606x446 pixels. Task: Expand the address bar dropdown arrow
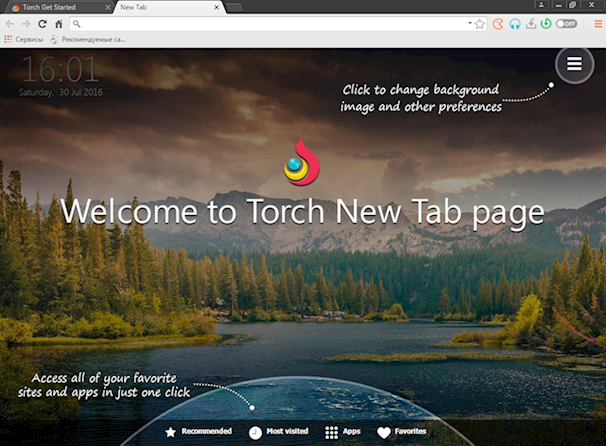[470, 23]
